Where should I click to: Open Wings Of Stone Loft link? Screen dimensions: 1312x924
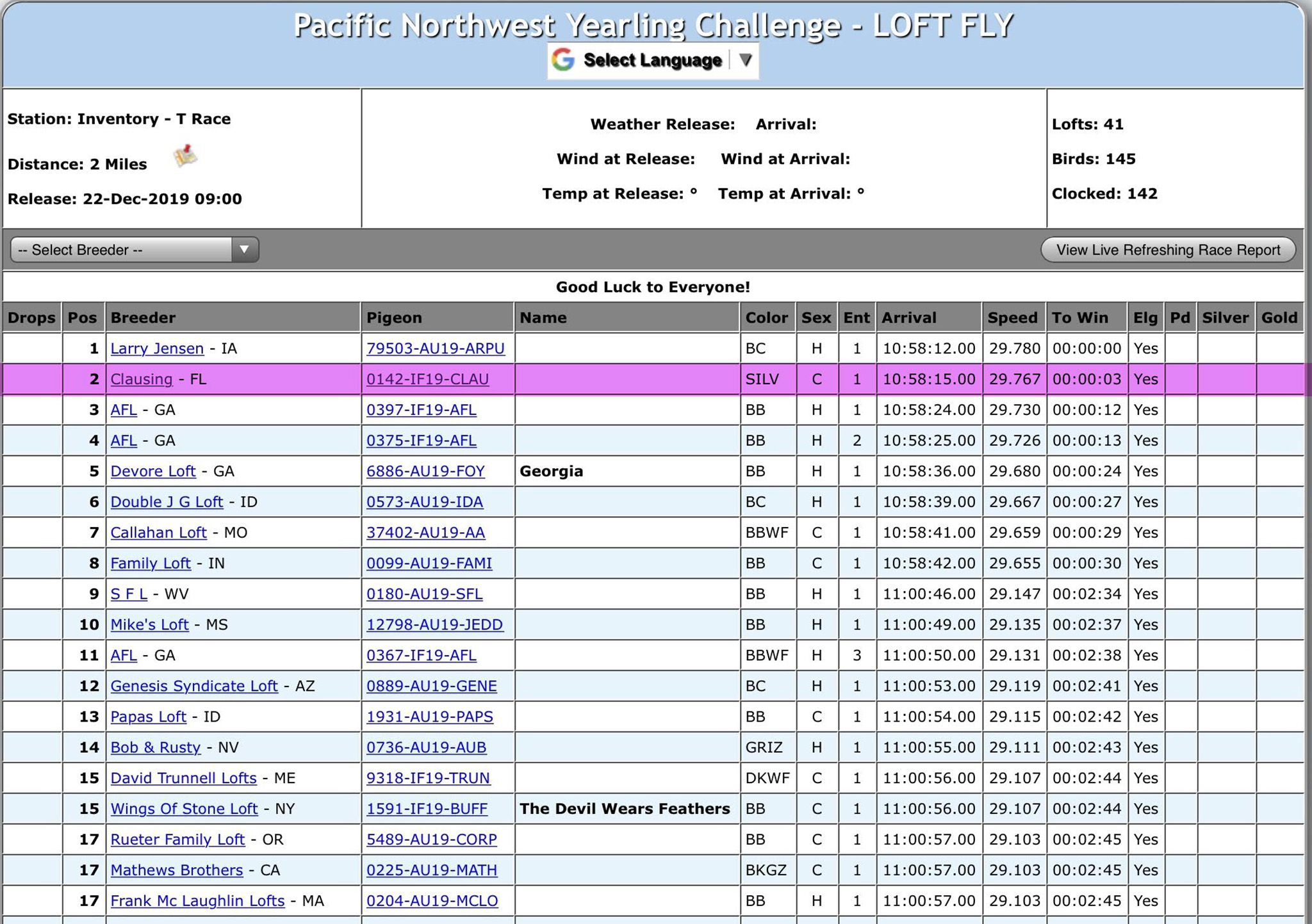click(x=184, y=809)
